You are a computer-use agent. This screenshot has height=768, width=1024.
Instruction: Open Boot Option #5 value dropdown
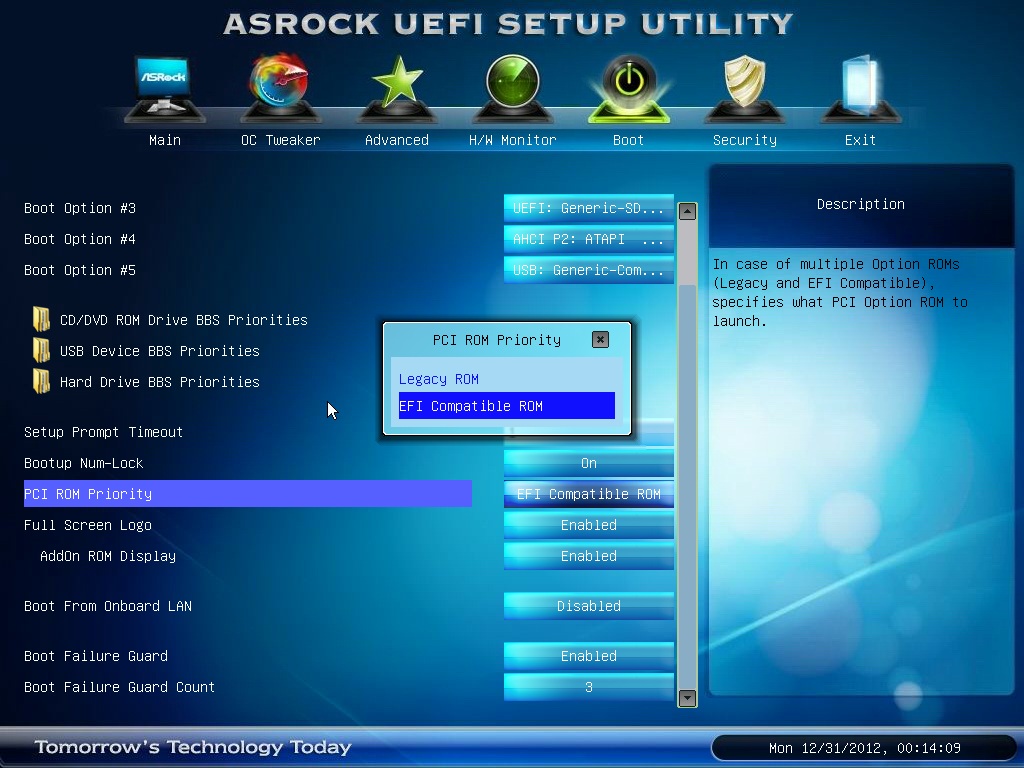pos(588,270)
